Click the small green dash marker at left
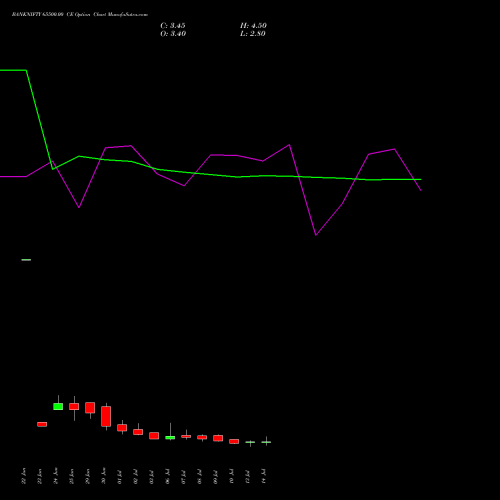The width and height of the screenshot is (500, 500). click(x=26, y=260)
